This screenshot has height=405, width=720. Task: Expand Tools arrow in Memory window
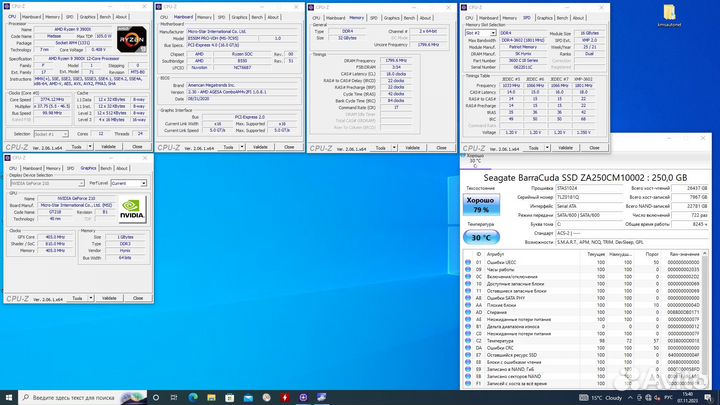coord(394,148)
